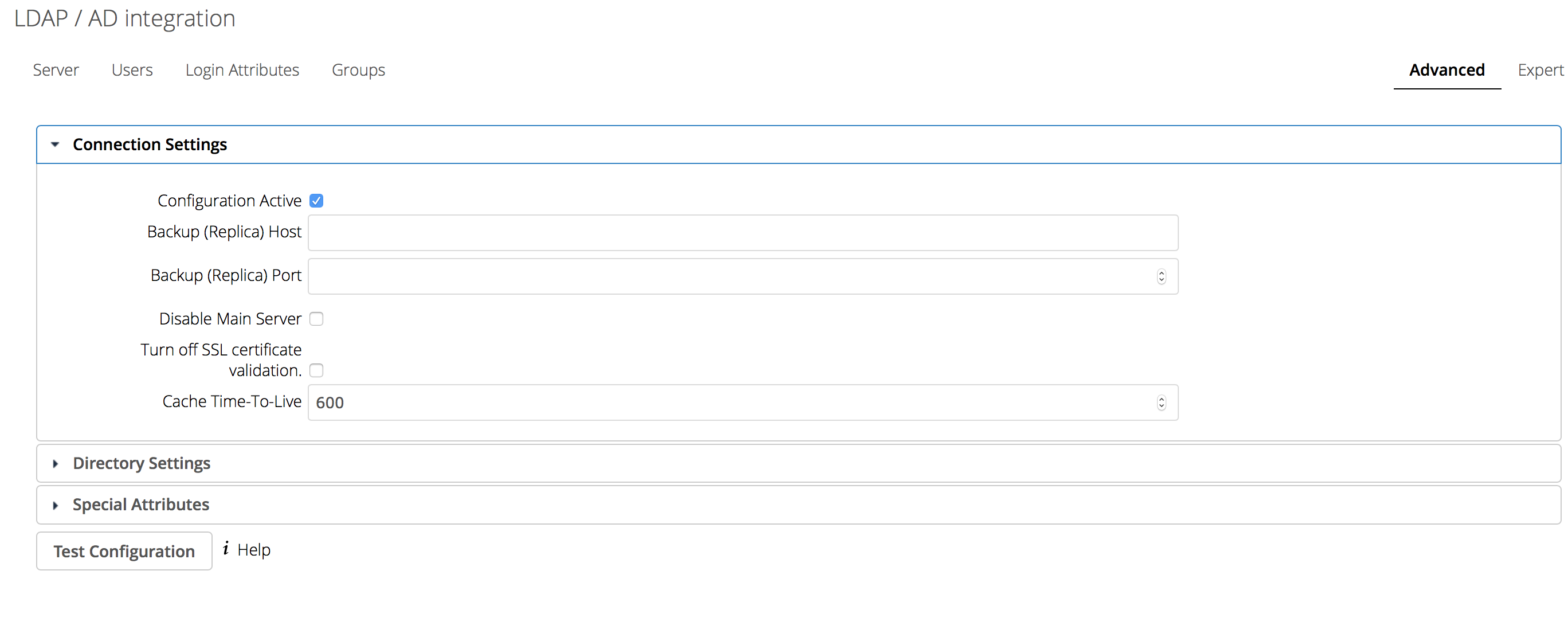Select the Groups tab
Image resolution: width=1568 pixels, height=641 pixels.
[x=359, y=70]
